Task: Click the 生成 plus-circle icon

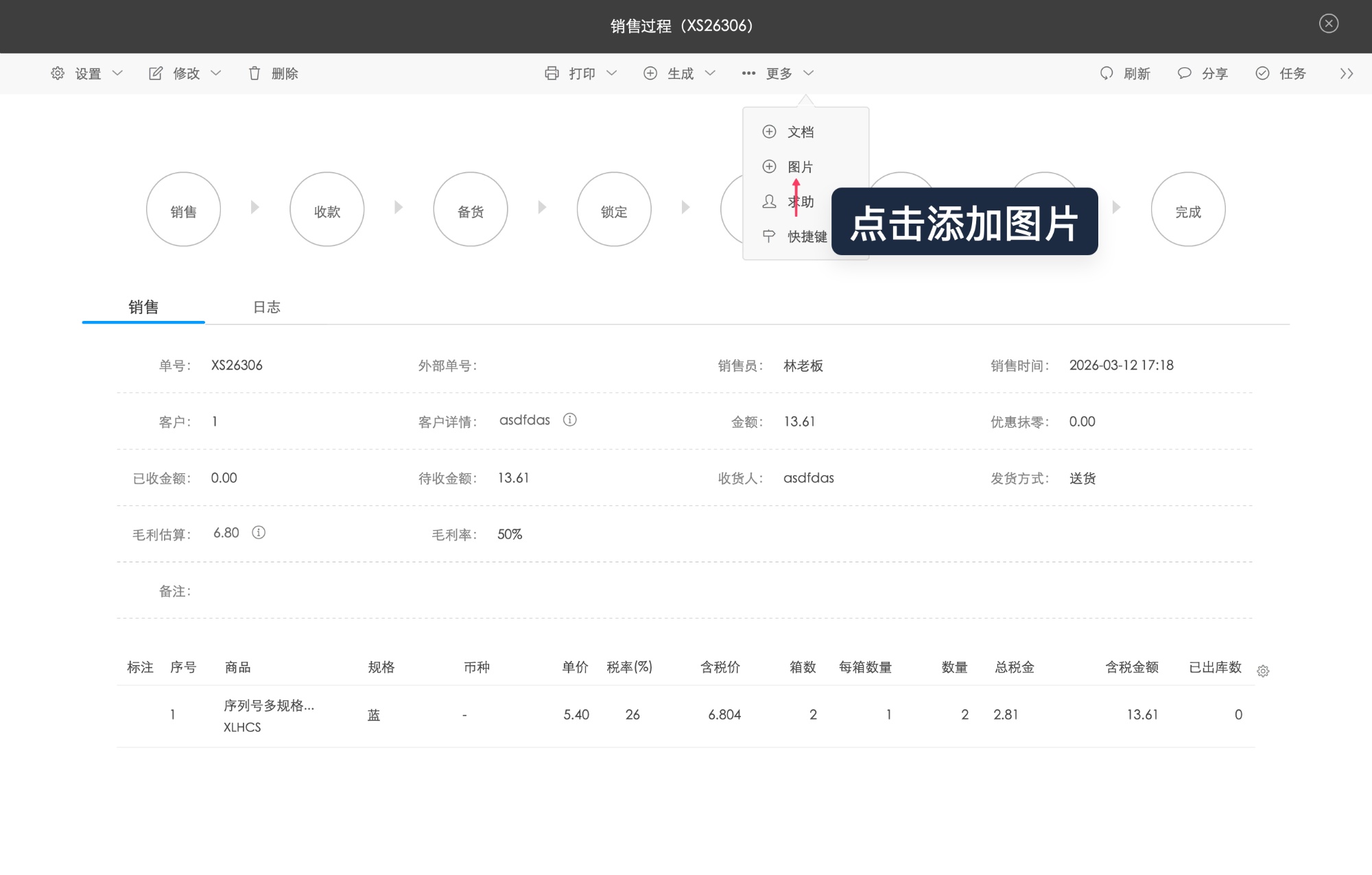Action: click(x=650, y=73)
